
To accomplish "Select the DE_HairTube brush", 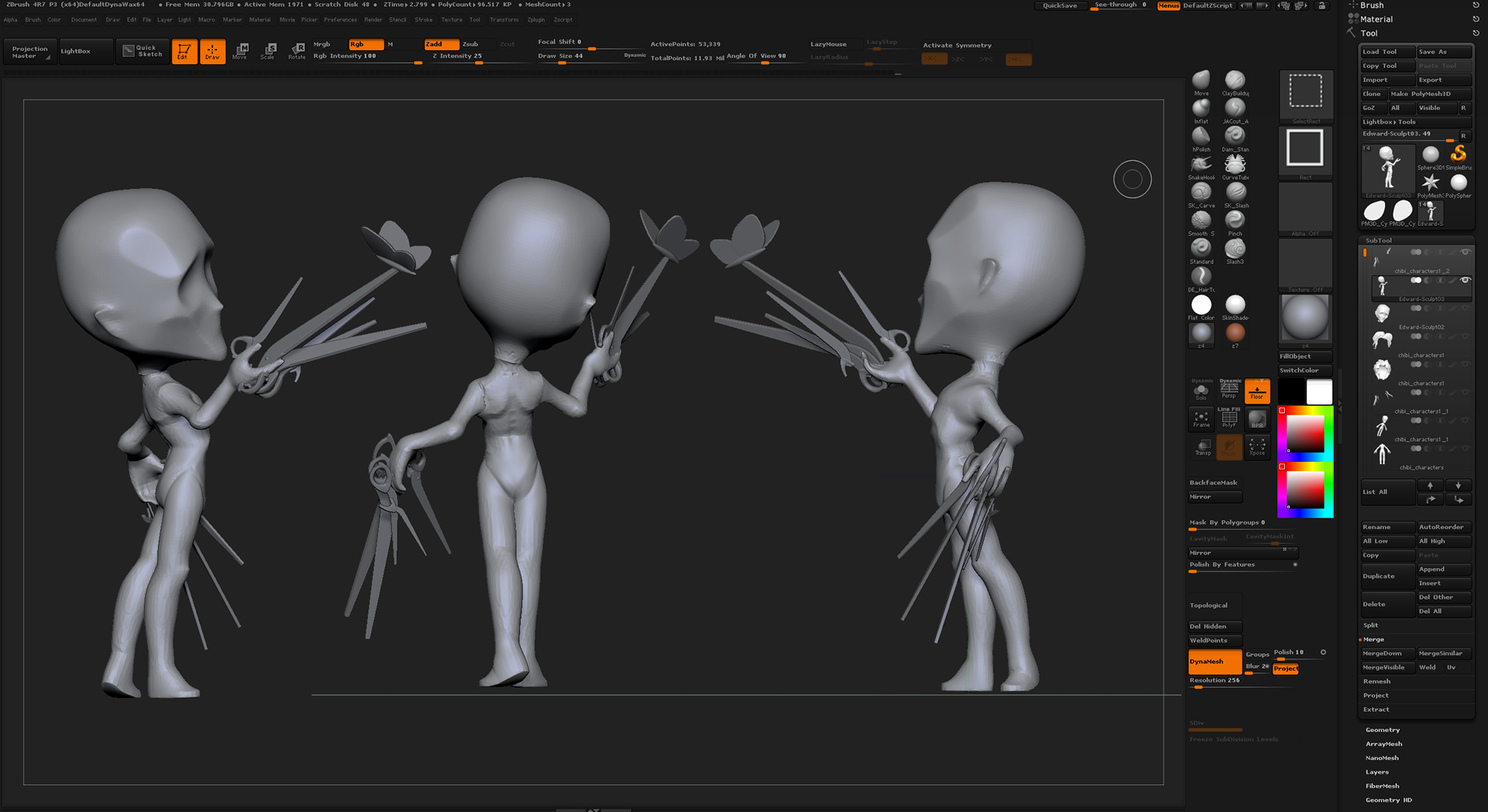I will click(1201, 277).
